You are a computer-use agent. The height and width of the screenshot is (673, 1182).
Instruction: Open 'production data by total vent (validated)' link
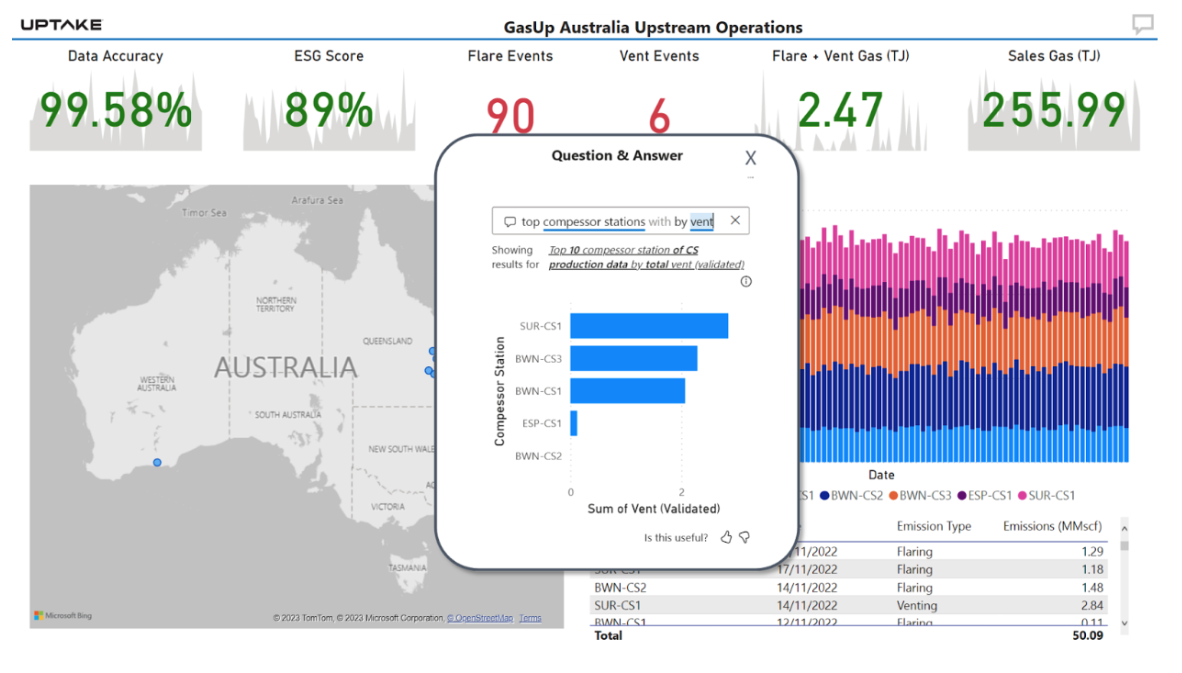pyautogui.click(x=646, y=265)
